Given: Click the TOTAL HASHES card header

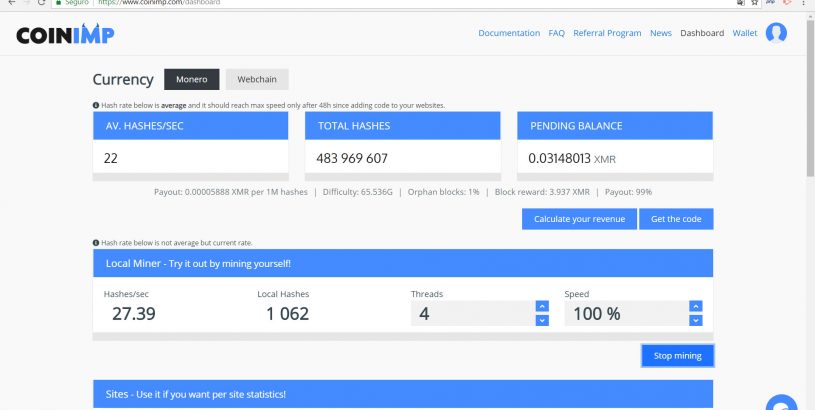Looking at the screenshot, I should point(402,126).
